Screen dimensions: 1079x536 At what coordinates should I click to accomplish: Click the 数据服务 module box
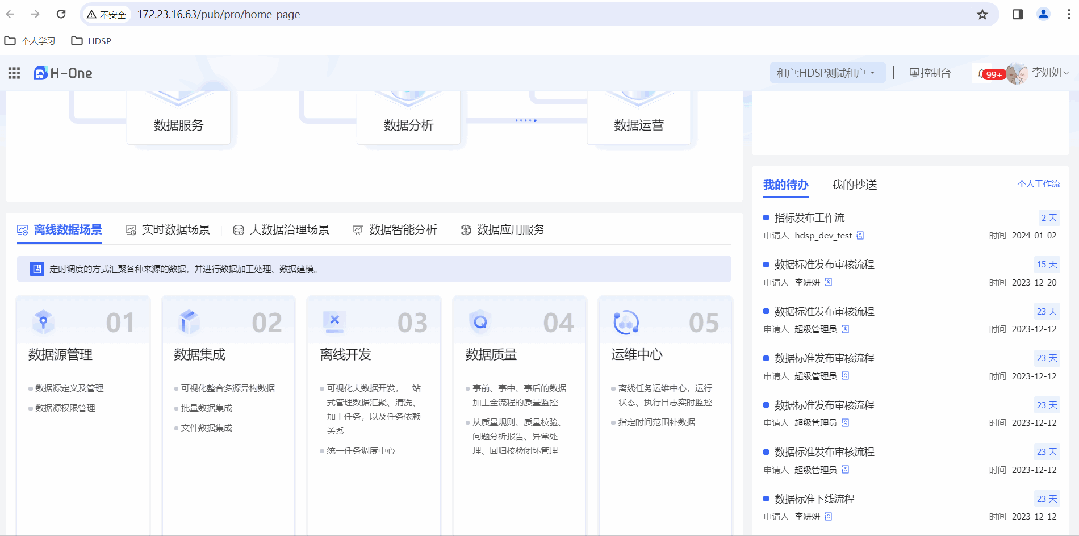[x=179, y=126]
